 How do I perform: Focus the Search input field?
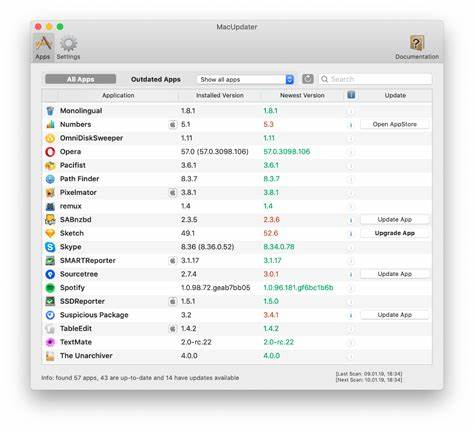[375, 79]
